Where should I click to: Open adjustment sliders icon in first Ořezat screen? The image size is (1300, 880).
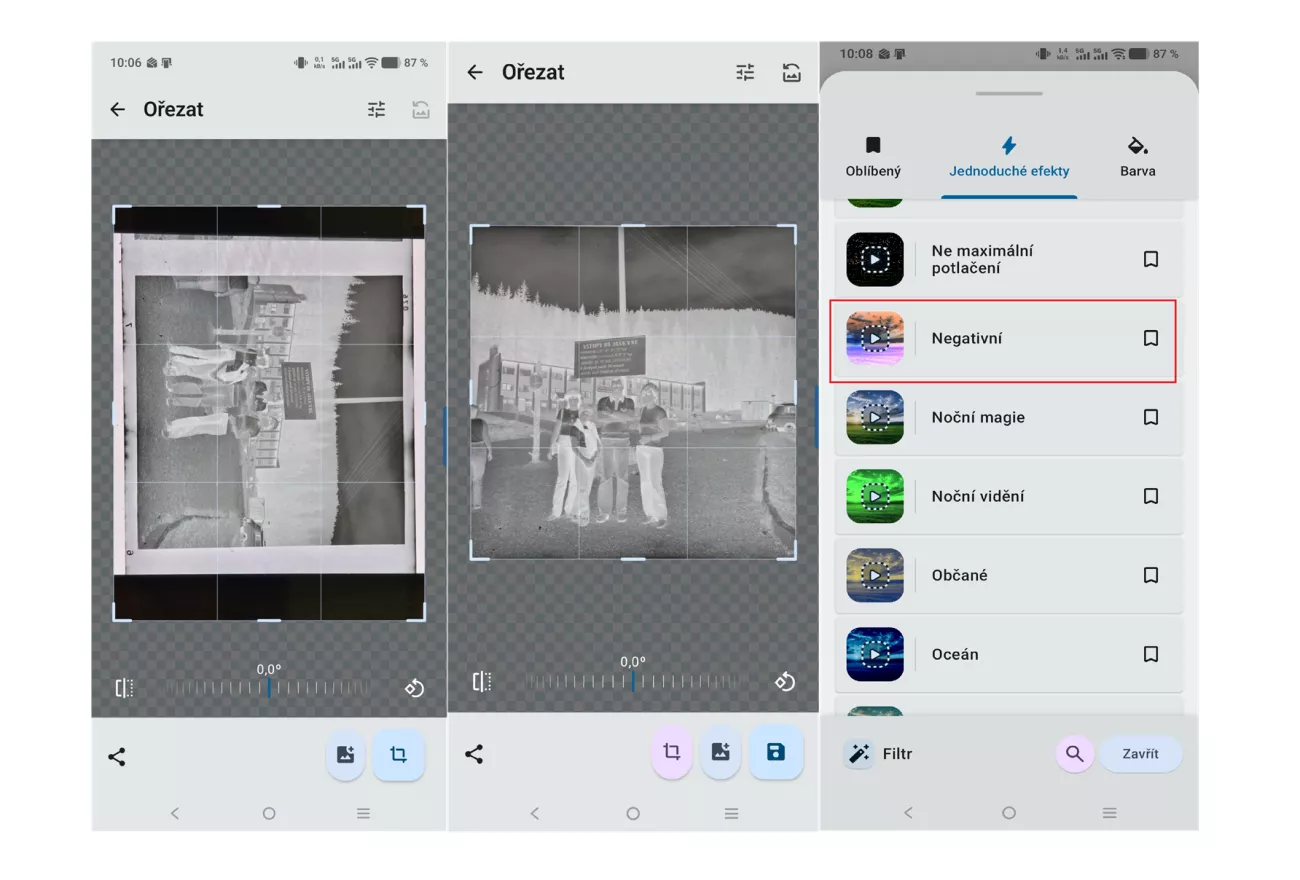[x=376, y=110]
